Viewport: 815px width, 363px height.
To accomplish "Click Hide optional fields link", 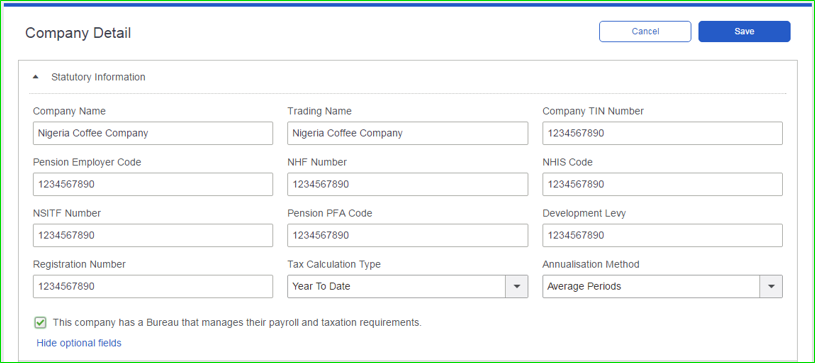I will [x=79, y=343].
